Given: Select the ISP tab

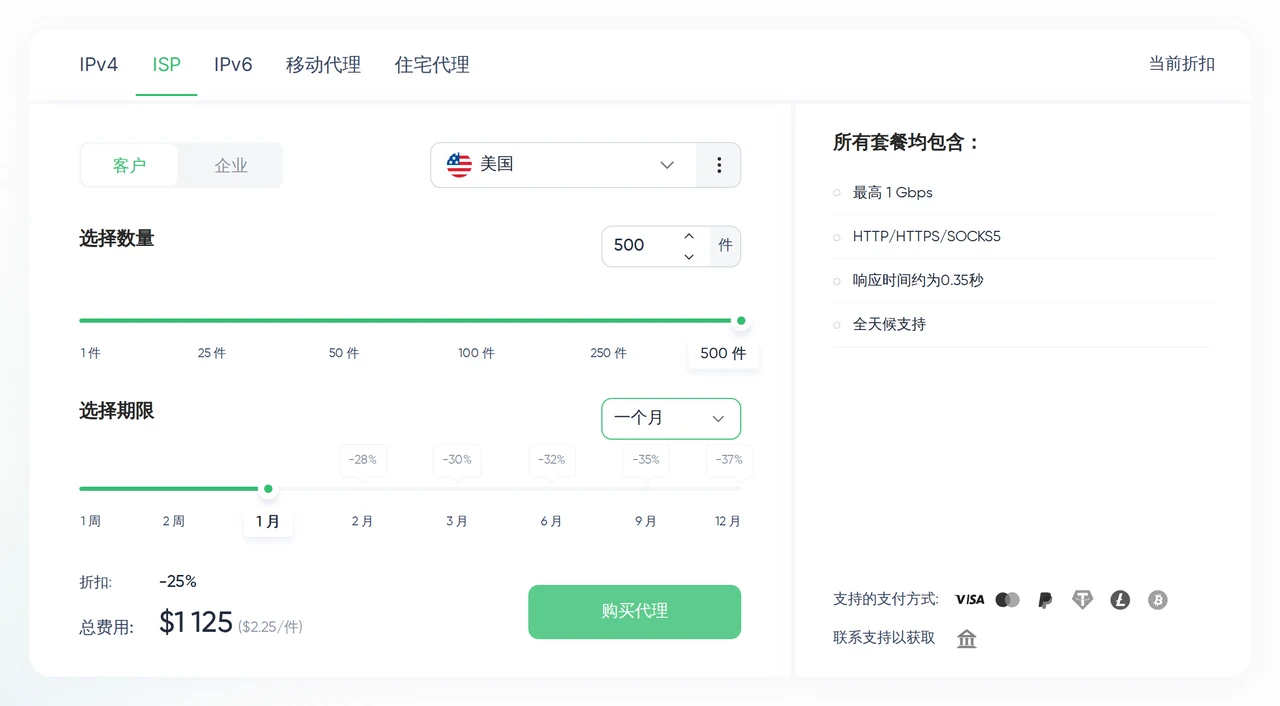Looking at the screenshot, I should [167, 65].
